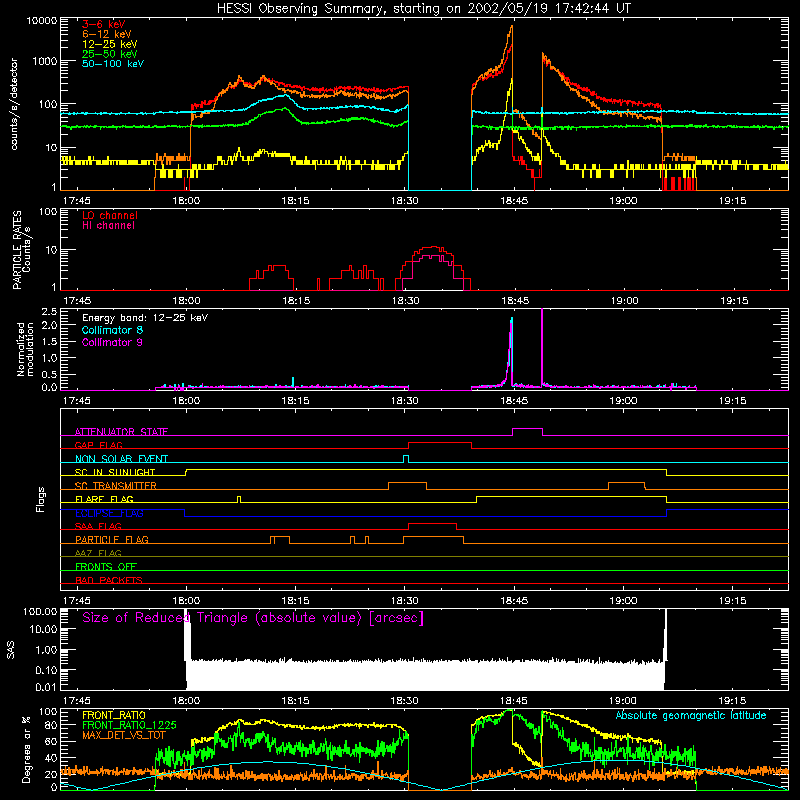Click the SC_TRANSMITTER flag label

115,485
